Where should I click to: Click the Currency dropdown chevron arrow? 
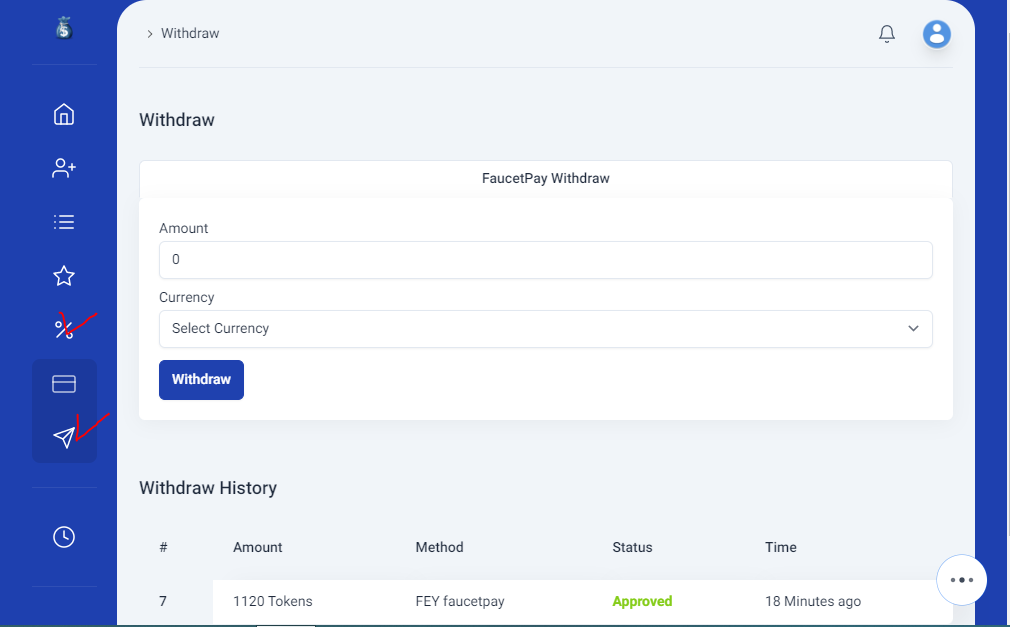click(x=912, y=328)
